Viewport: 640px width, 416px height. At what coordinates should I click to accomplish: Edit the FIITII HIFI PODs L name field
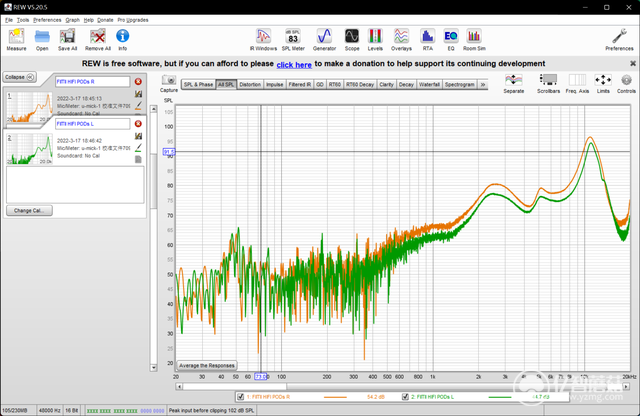pos(93,124)
